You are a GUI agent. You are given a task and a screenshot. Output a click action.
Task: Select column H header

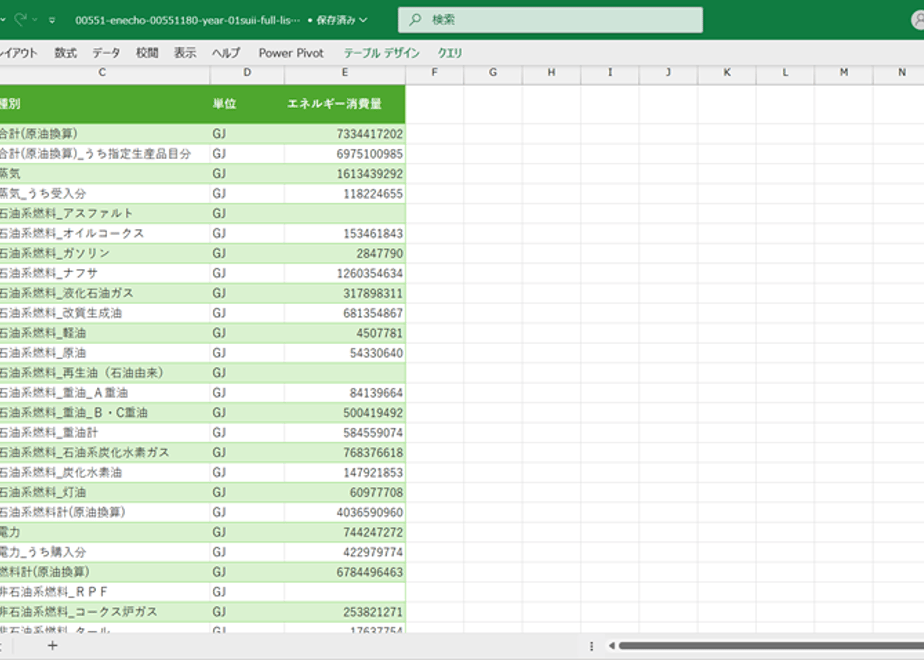coord(551,72)
